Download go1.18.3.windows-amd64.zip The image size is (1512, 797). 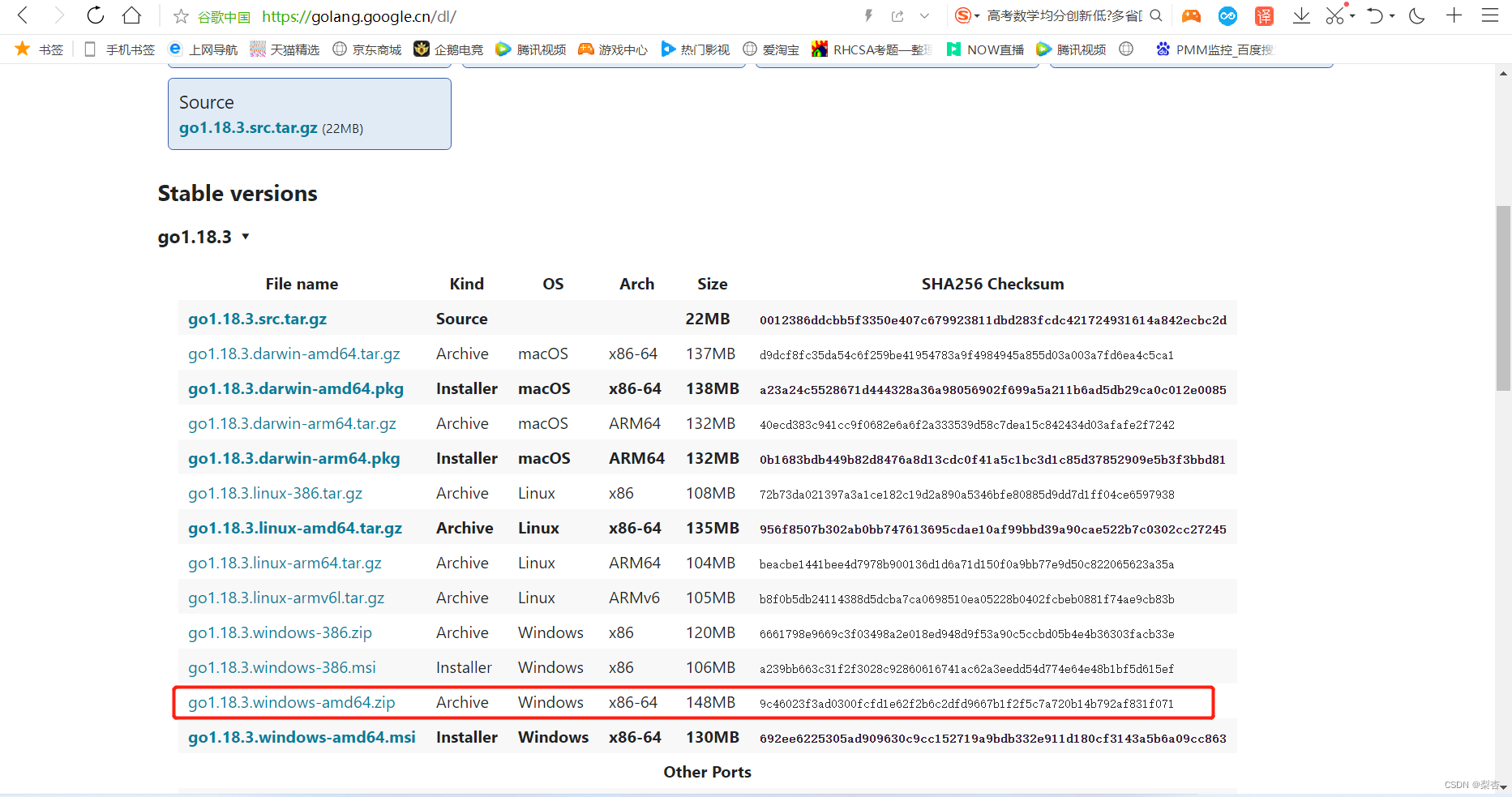point(292,703)
